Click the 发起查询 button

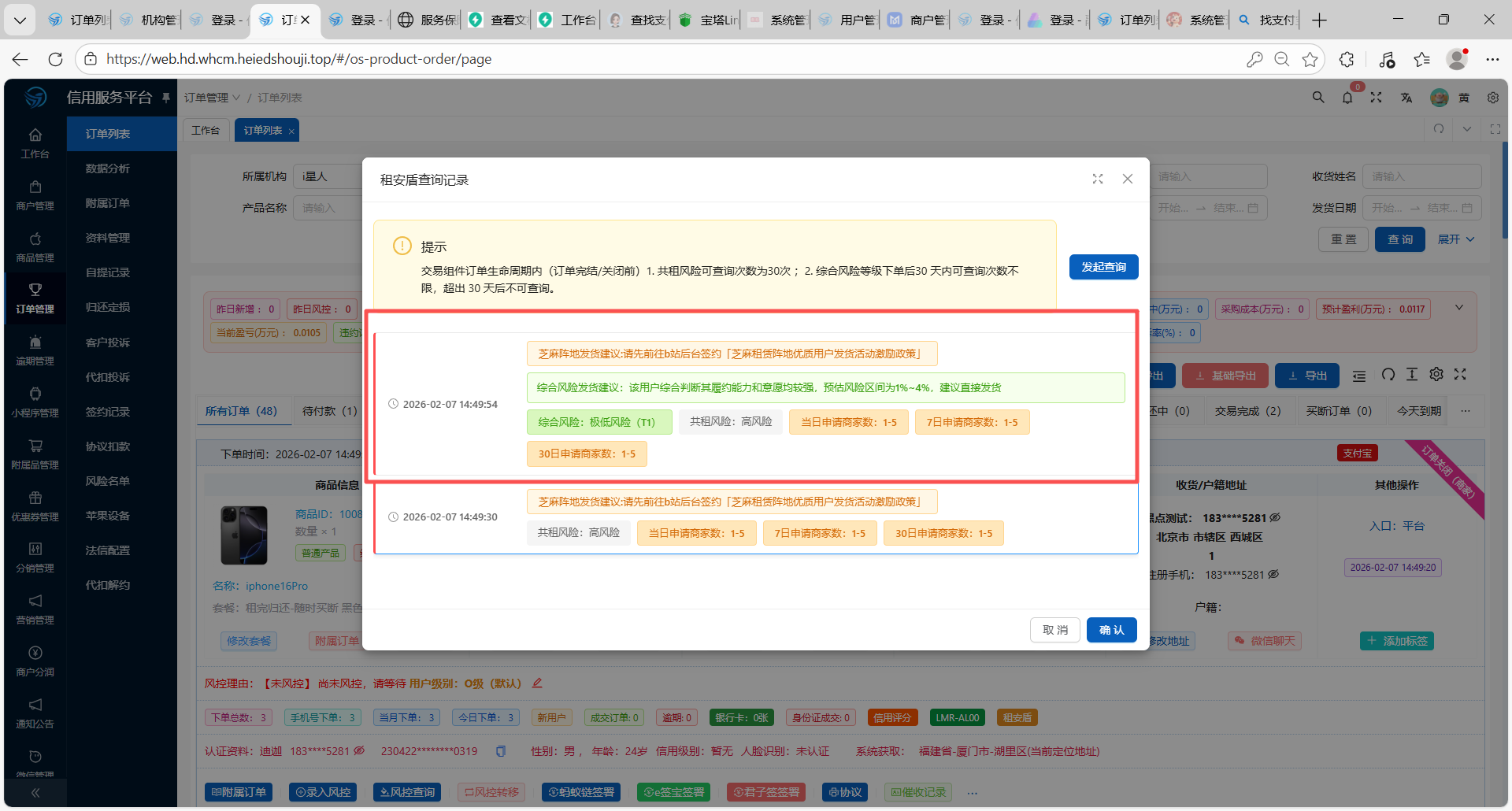pyautogui.click(x=1102, y=267)
